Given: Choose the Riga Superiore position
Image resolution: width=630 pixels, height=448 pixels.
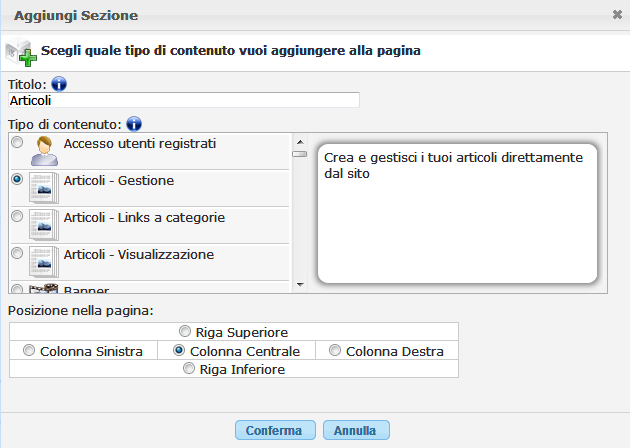Looking at the screenshot, I should point(185,332).
